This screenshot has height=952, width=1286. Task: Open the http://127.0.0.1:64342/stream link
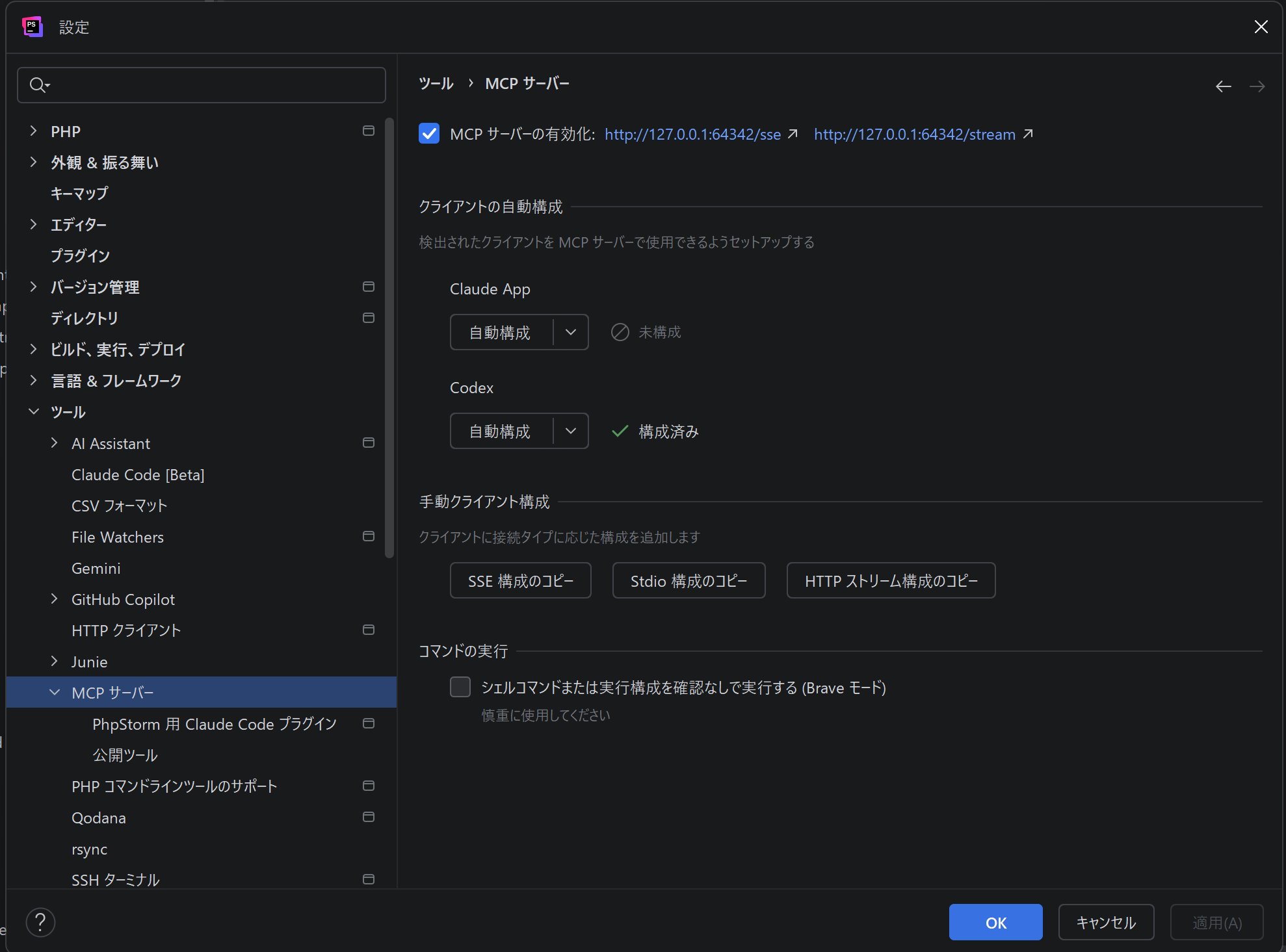click(x=914, y=134)
